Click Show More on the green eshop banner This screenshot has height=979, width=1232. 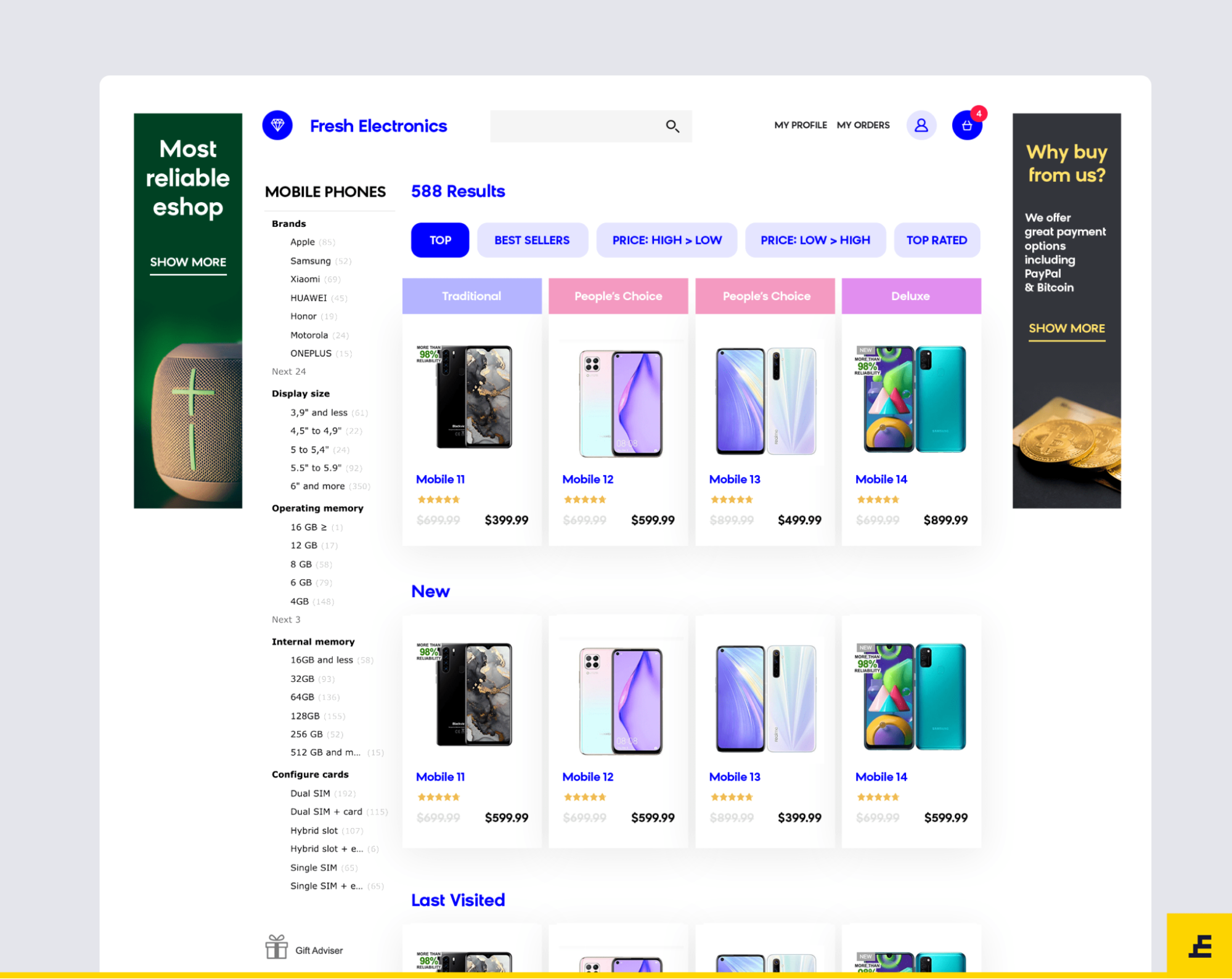pyautogui.click(x=188, y=263)
